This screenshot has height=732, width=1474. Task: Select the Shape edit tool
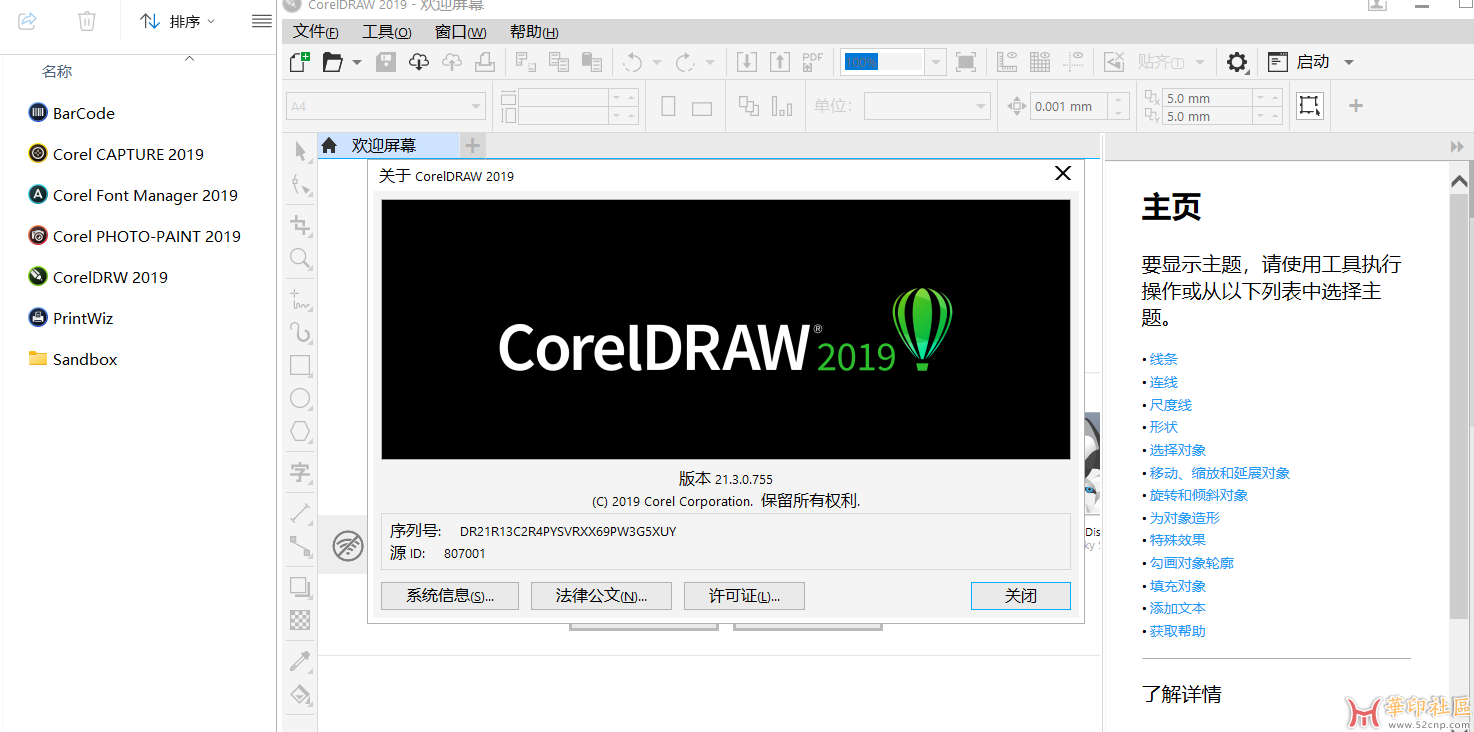[x=301, y=184]
